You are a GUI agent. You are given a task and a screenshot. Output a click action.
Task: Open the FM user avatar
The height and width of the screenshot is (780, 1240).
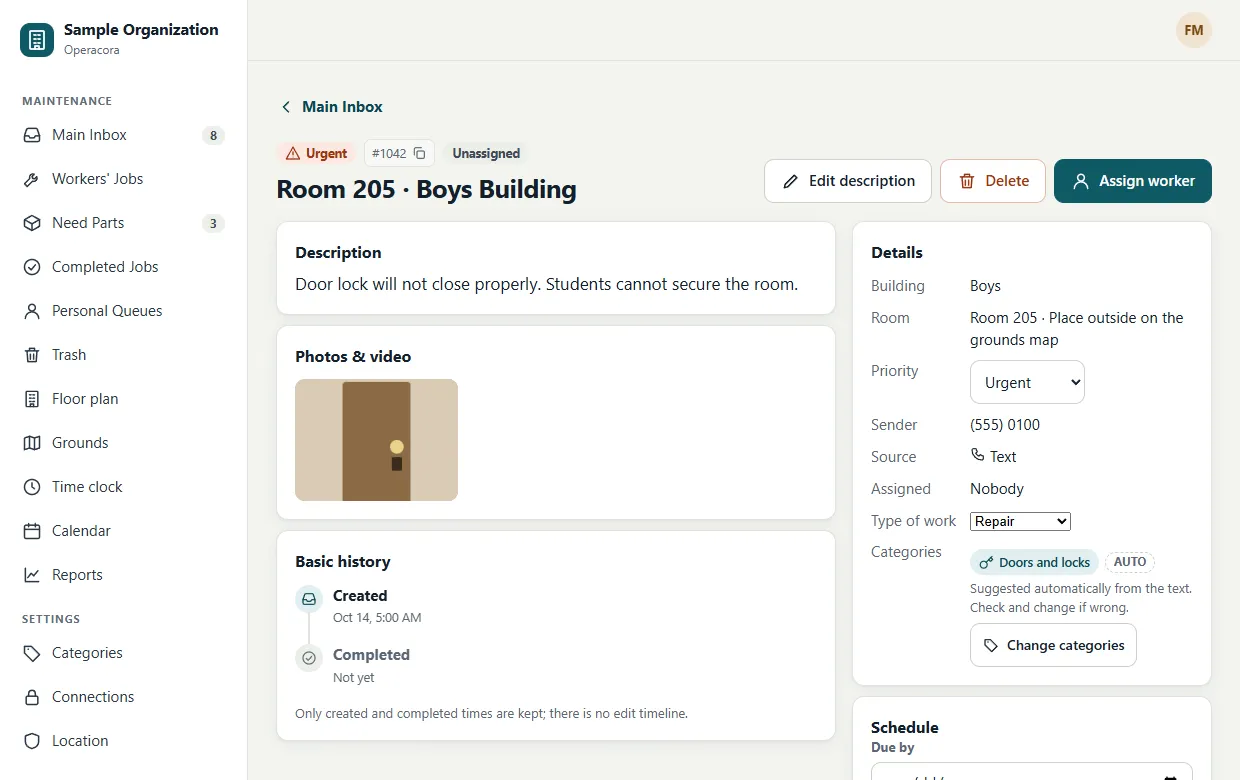[1194, 30]
